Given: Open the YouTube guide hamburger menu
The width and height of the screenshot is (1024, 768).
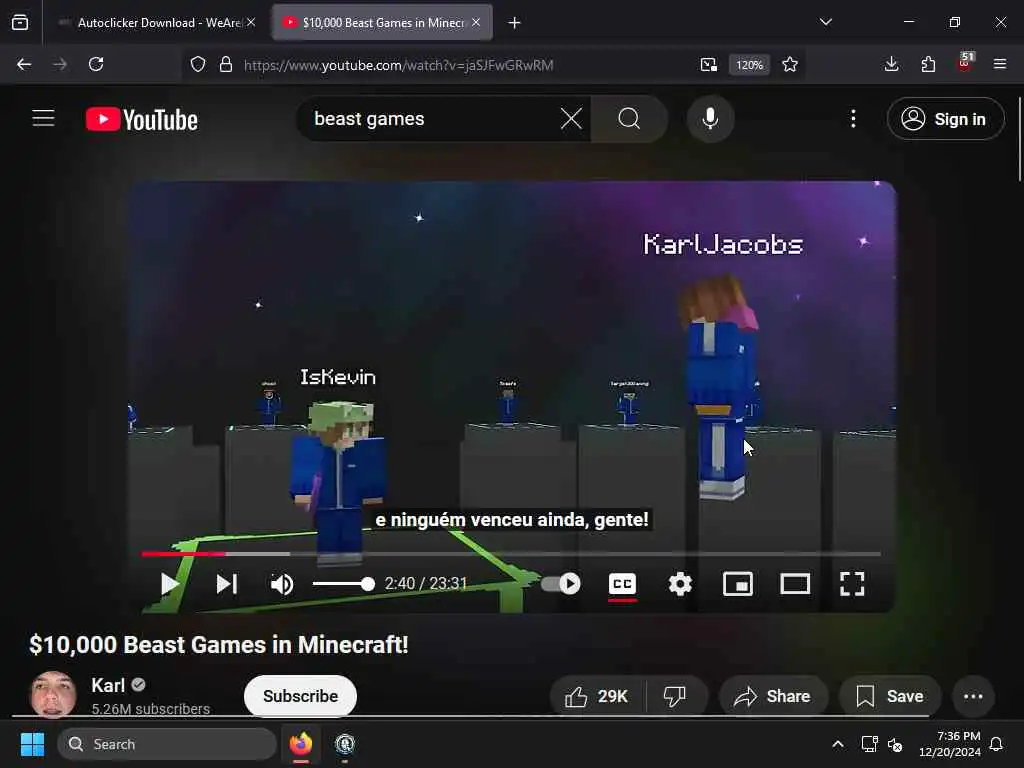Looking at the screenshot, I should (43, 118).
